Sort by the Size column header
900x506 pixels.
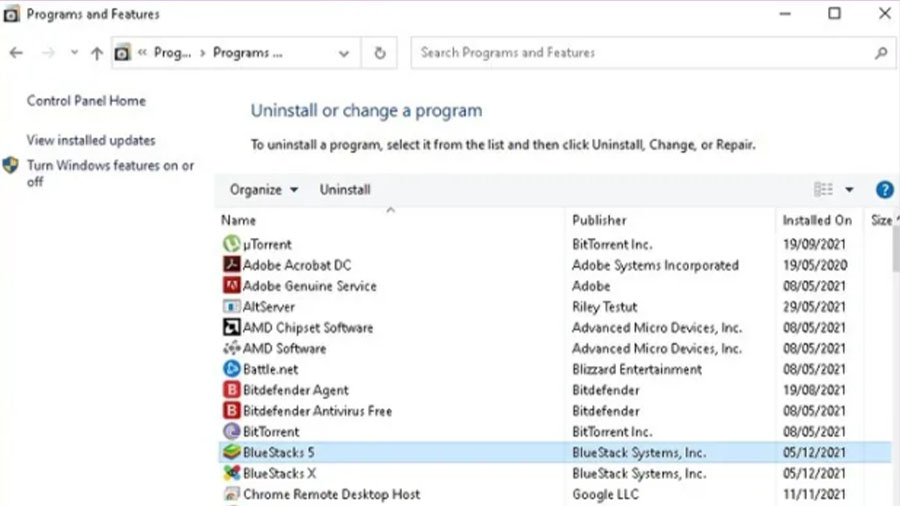(x=881, y=220)
